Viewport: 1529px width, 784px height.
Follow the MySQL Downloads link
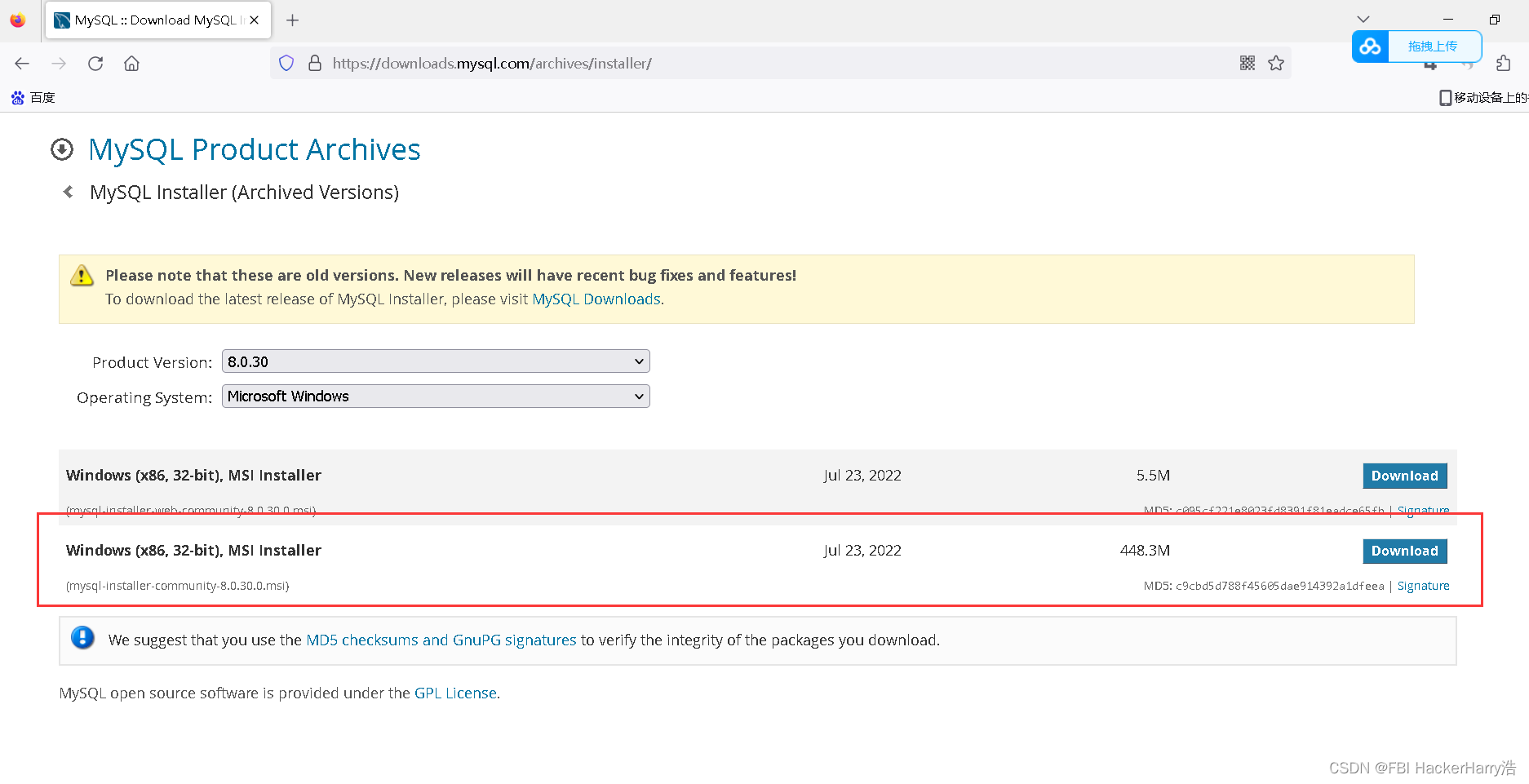click(x=596, y=299)
